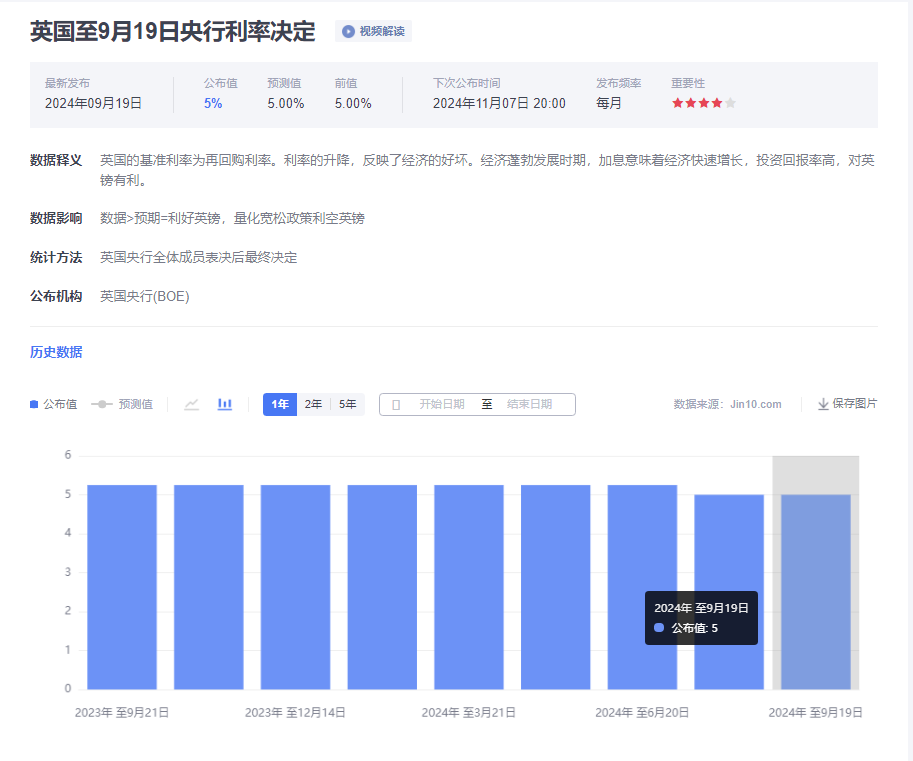Click the 公布值 5% value
The image size is (913, 761).
pyautogui.click(x=213, y=103)
